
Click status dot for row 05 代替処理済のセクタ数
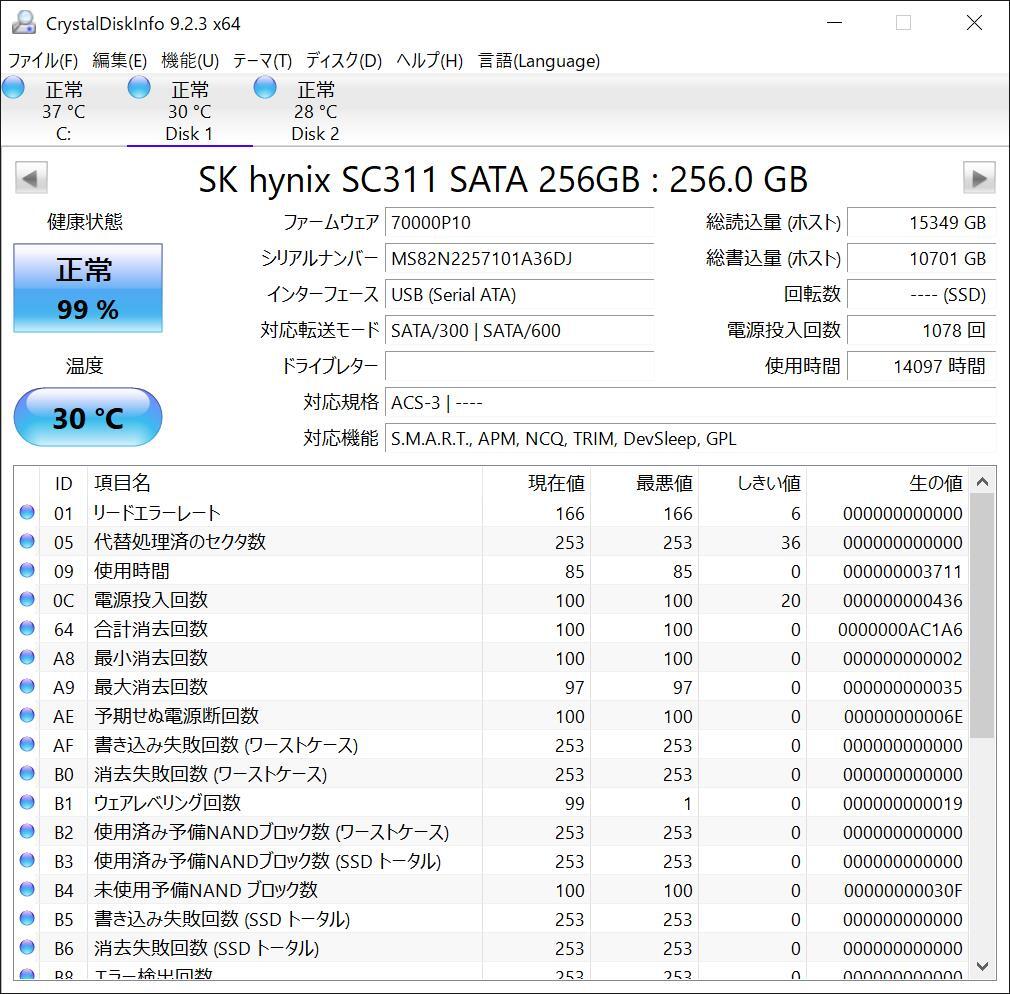[27, 541]
